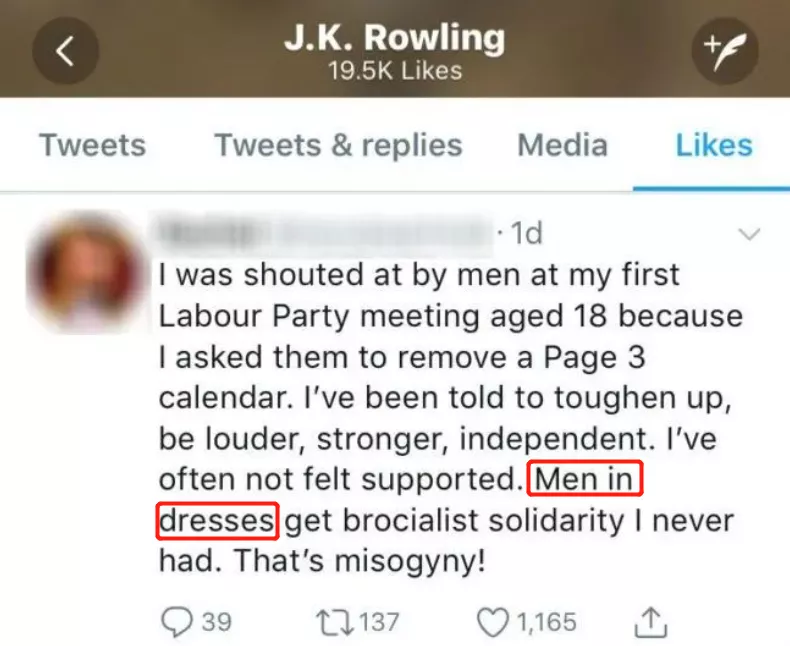Click the reply speech bubble icon
The height and width of the screenshot is (646, 790).
(x=178, y=622)
